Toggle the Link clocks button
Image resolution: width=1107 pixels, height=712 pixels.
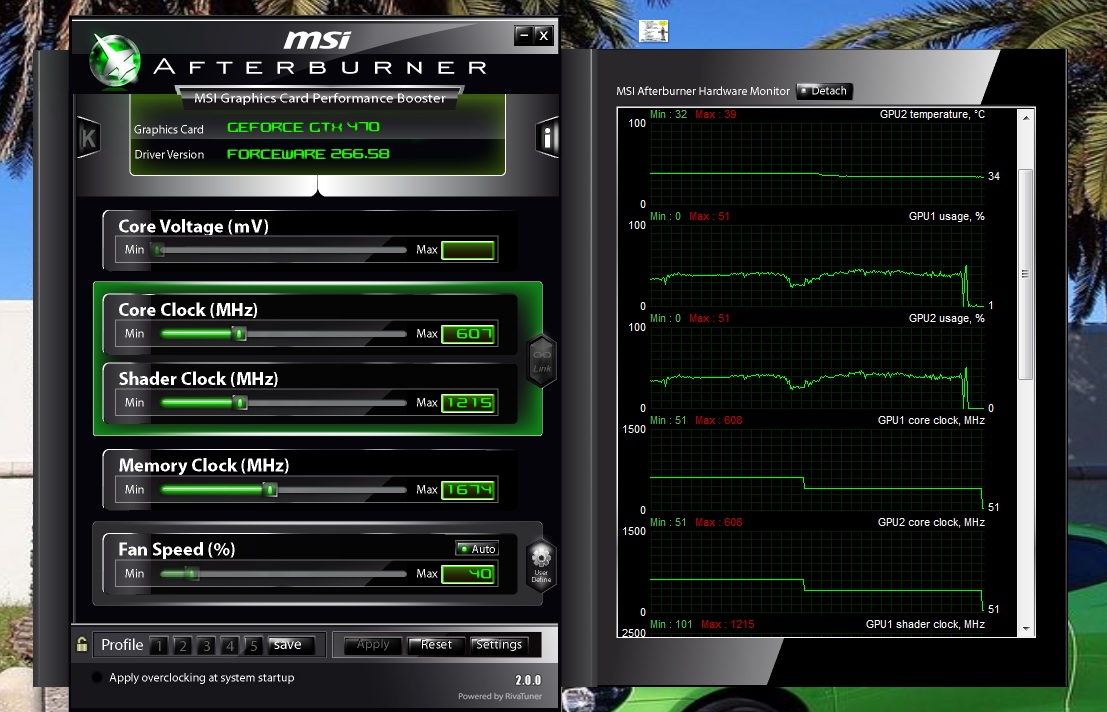541,361
